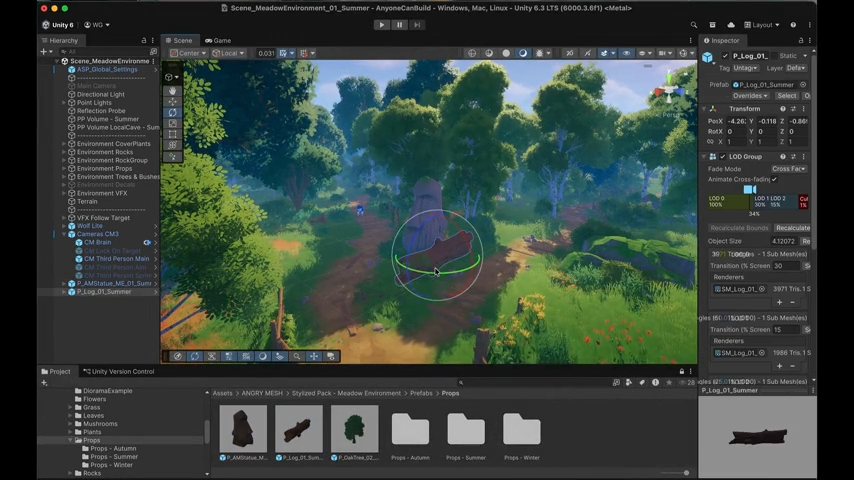Select the LOD 0 bar segment

(729, 202)
